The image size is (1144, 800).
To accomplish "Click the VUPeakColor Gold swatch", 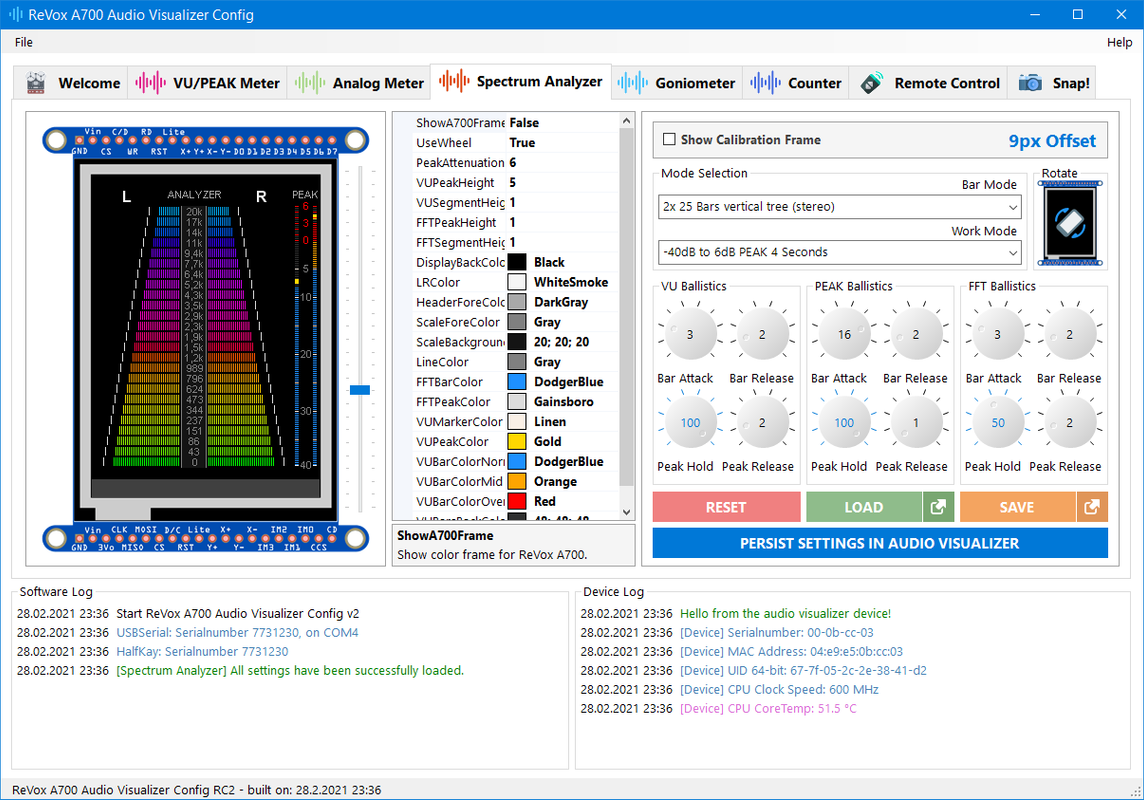I will tap(517, 442).
